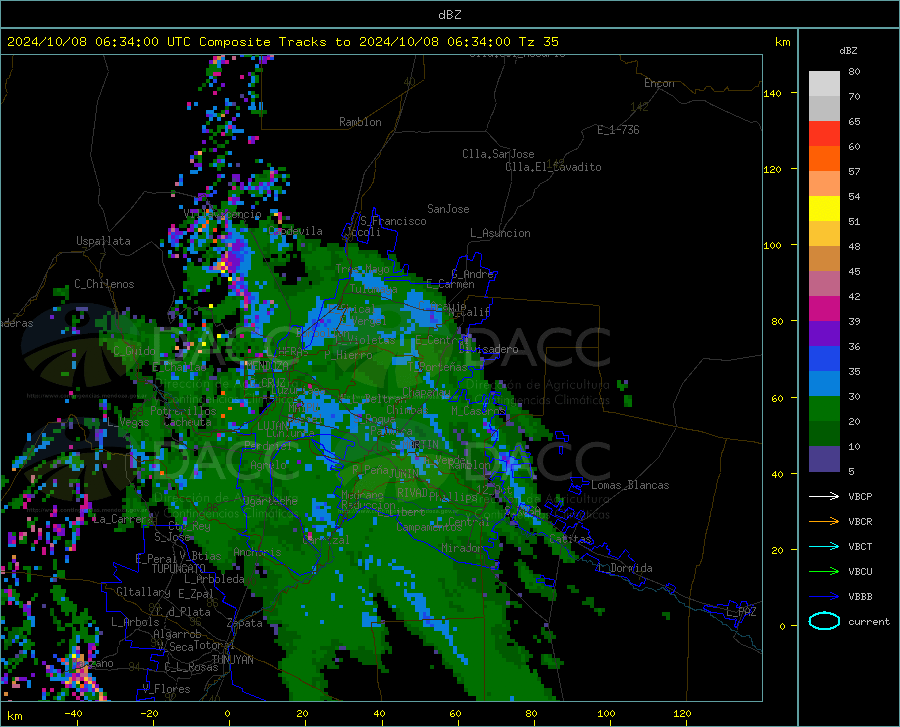Click the 'Algarrob' place label
The image size is (900, 727).
[177, 634]
